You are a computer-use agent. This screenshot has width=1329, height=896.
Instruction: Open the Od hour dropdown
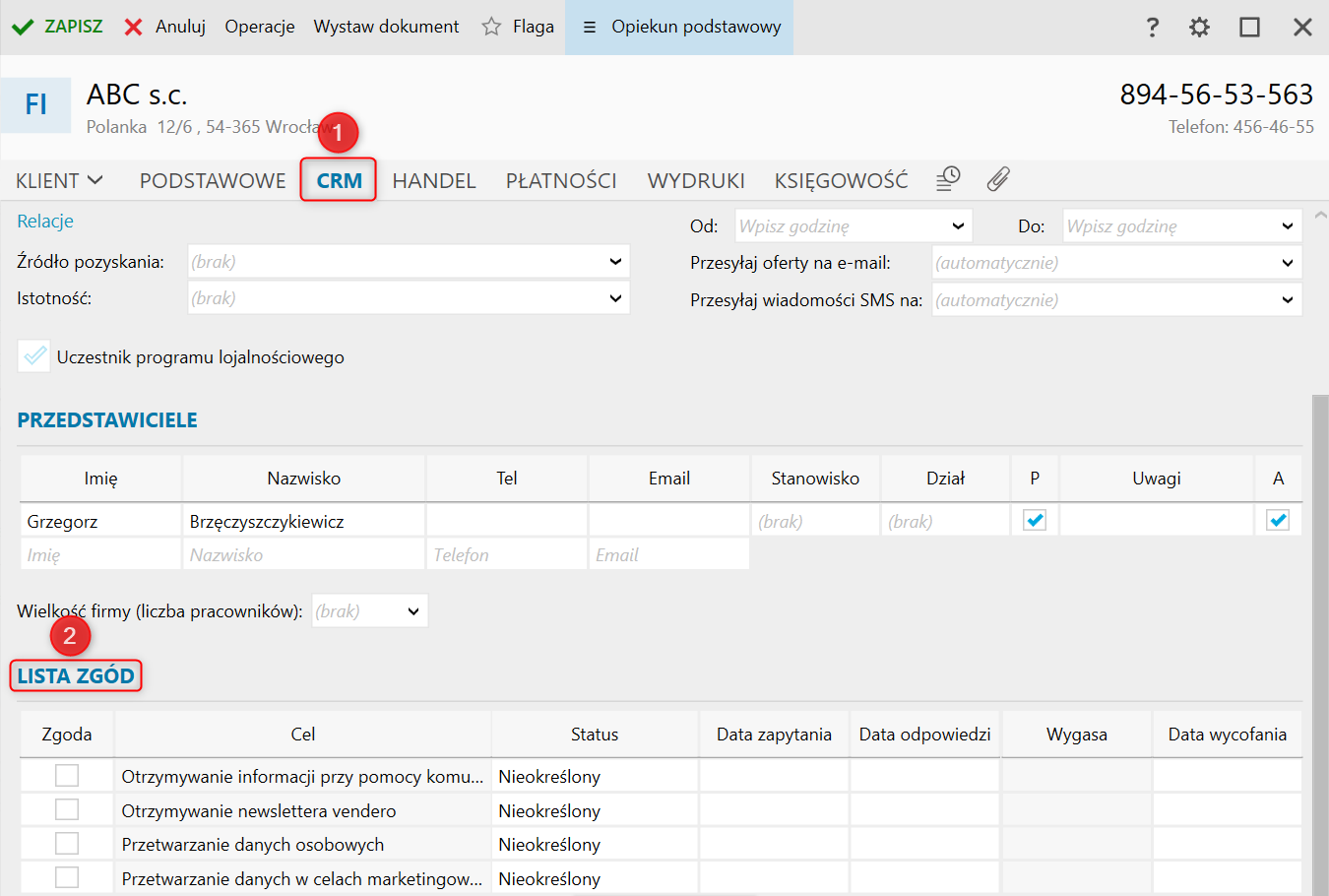coord(854,226)
